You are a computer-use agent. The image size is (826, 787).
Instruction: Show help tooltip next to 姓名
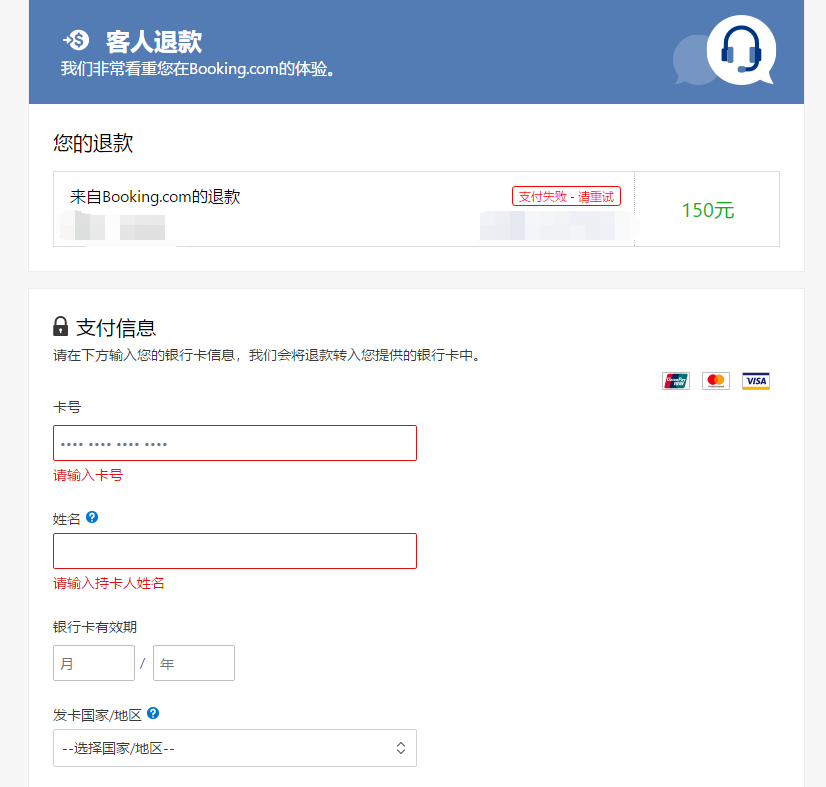(x=92, y=517)
